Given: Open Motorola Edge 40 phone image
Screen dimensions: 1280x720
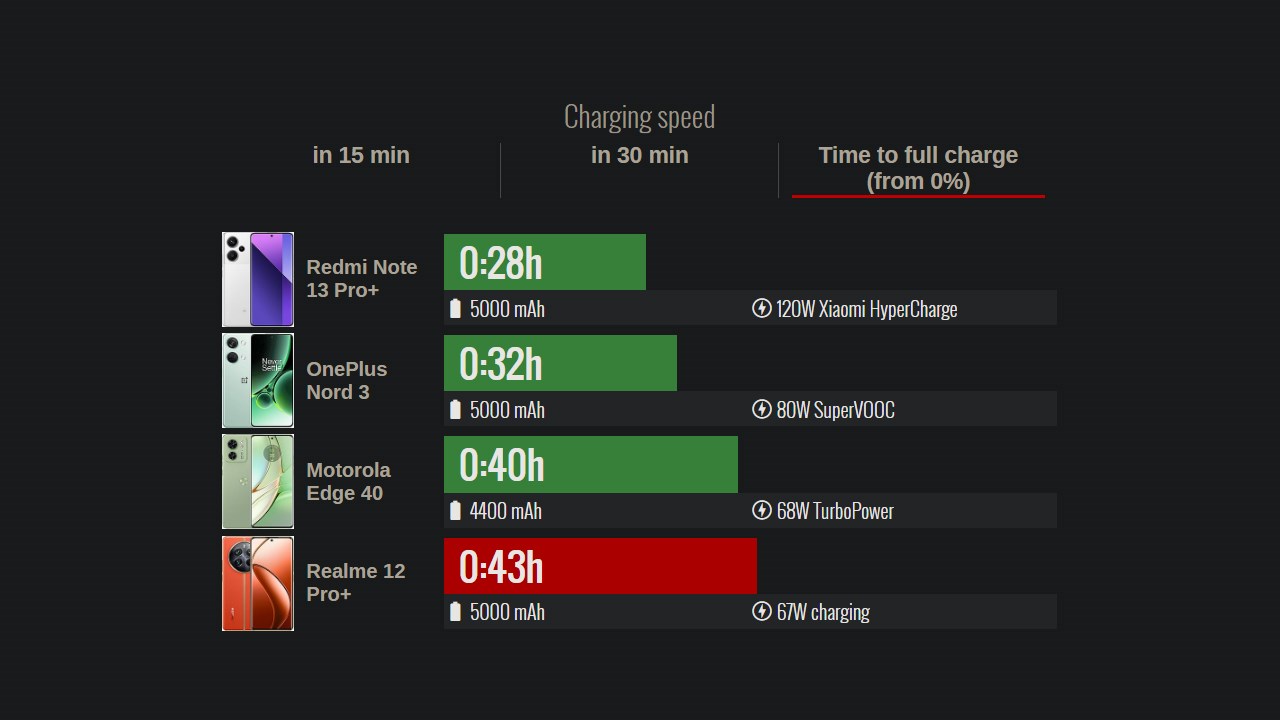Looking at the screenshot, I should point(258,481).
